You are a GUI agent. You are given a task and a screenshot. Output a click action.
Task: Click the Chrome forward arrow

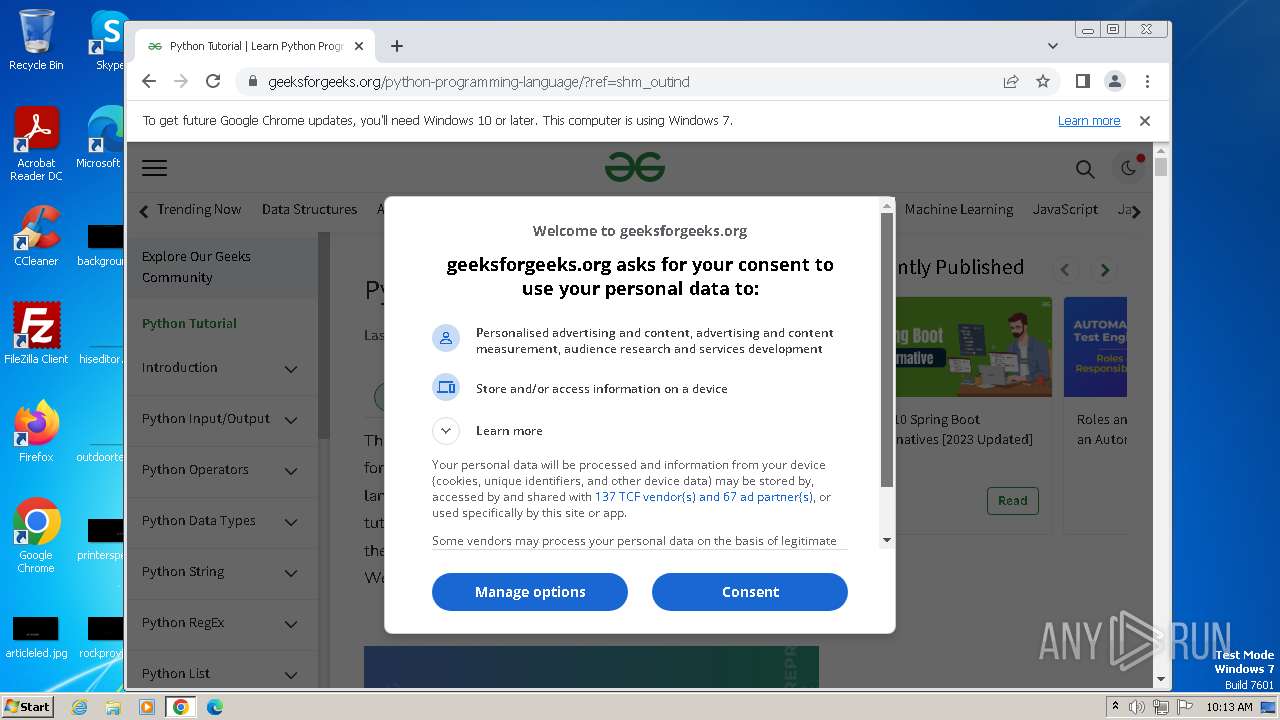tap(181, 82)
